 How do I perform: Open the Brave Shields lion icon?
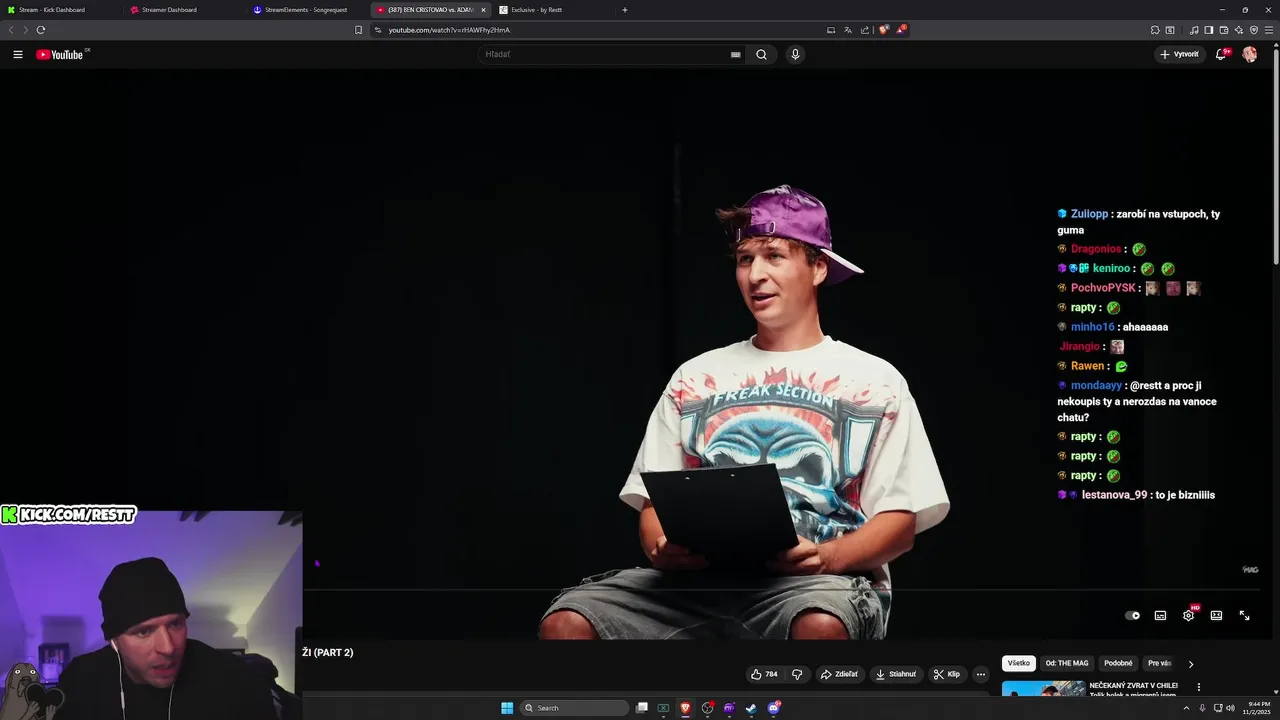(884, 30)
